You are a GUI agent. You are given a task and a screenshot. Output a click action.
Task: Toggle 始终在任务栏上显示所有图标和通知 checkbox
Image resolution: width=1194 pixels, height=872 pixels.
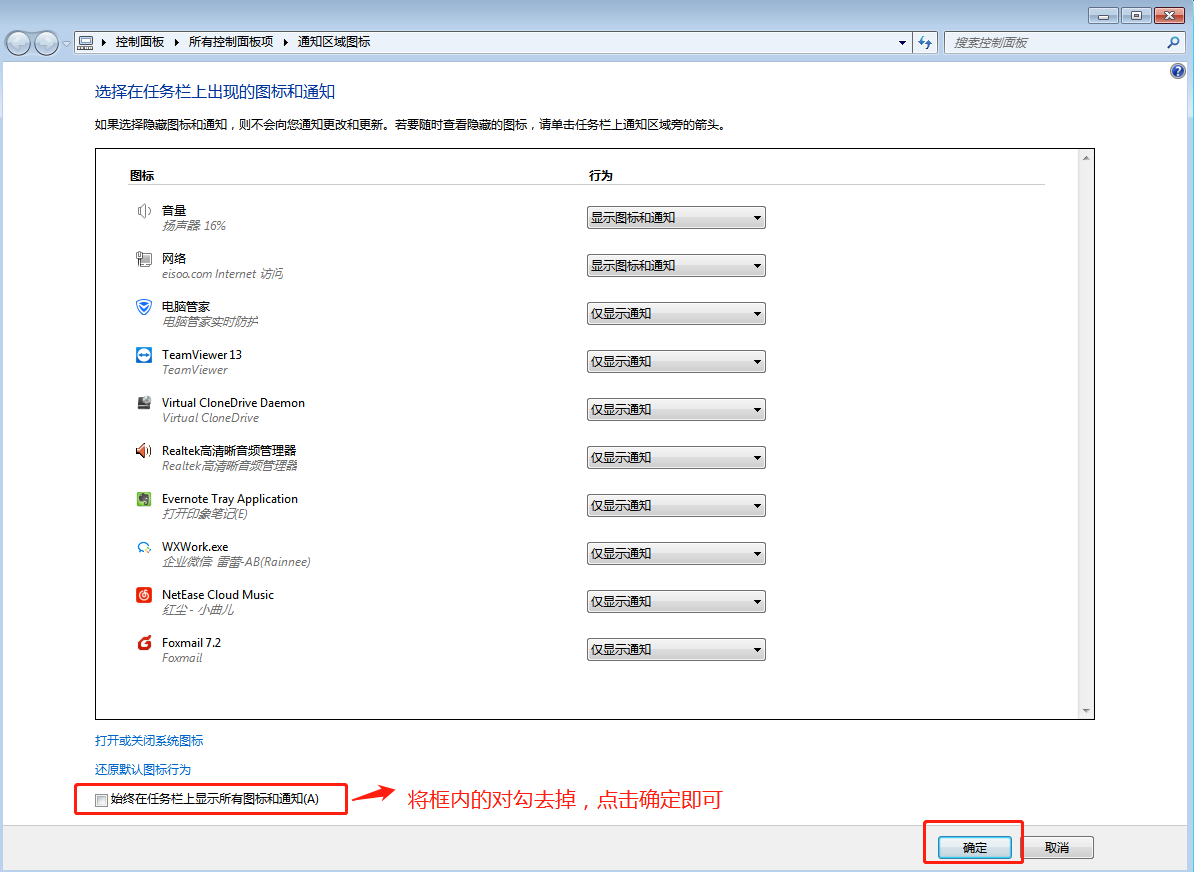[x=101, y=800]
